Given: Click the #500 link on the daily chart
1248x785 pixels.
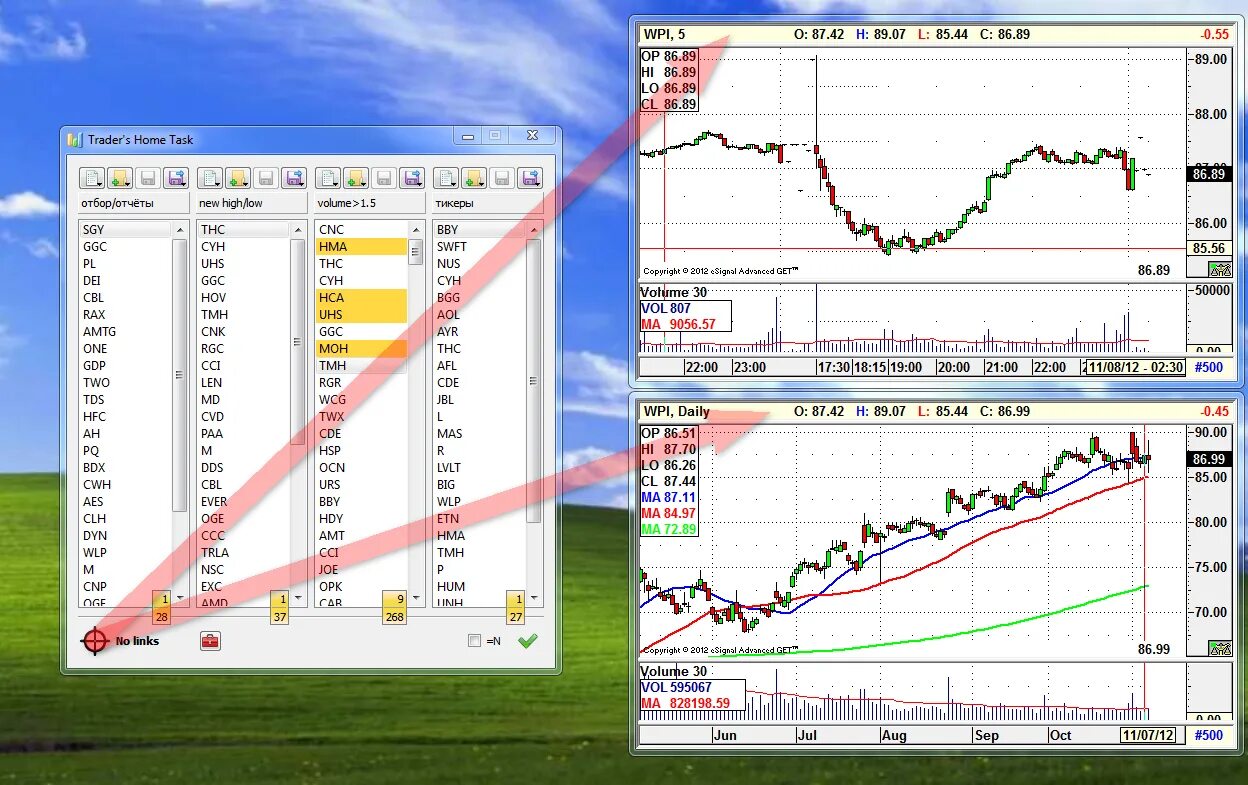Looking at the screenshot, I should [1207, 735].
